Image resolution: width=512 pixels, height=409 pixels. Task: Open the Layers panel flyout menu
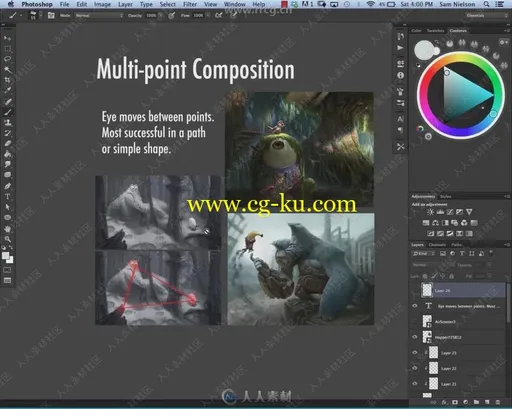click(507, 245)
